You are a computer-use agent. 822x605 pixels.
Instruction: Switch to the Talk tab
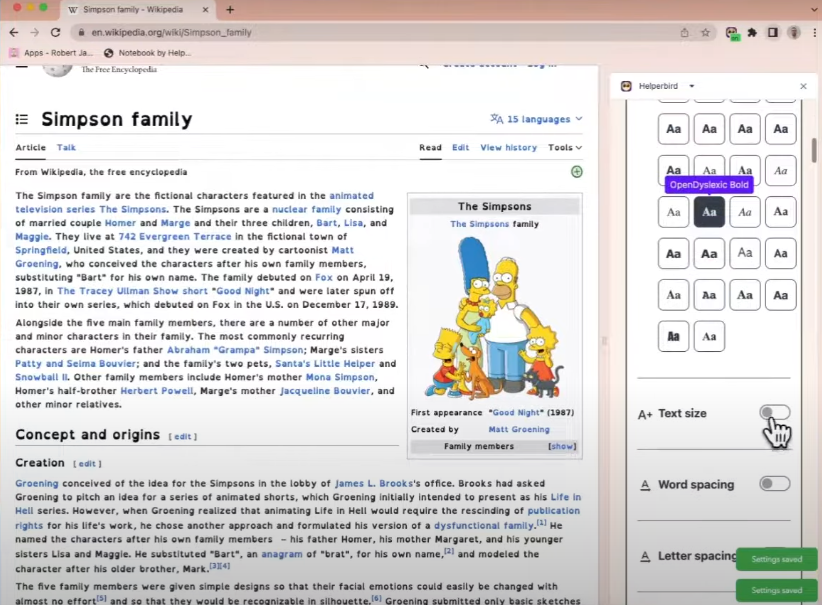click(x=66, y=147)
